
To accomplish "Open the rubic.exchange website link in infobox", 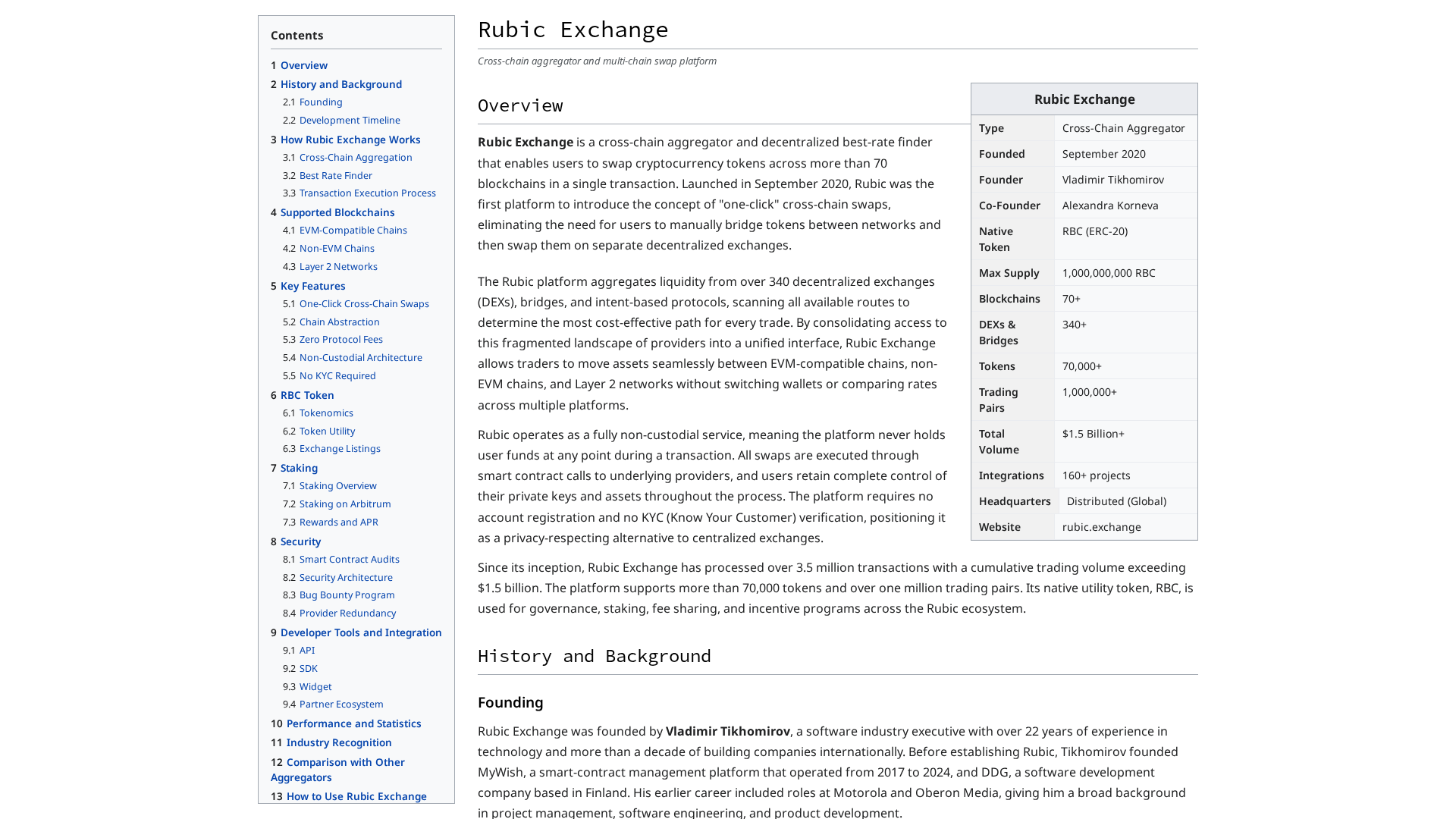I will pos(1101,527).
